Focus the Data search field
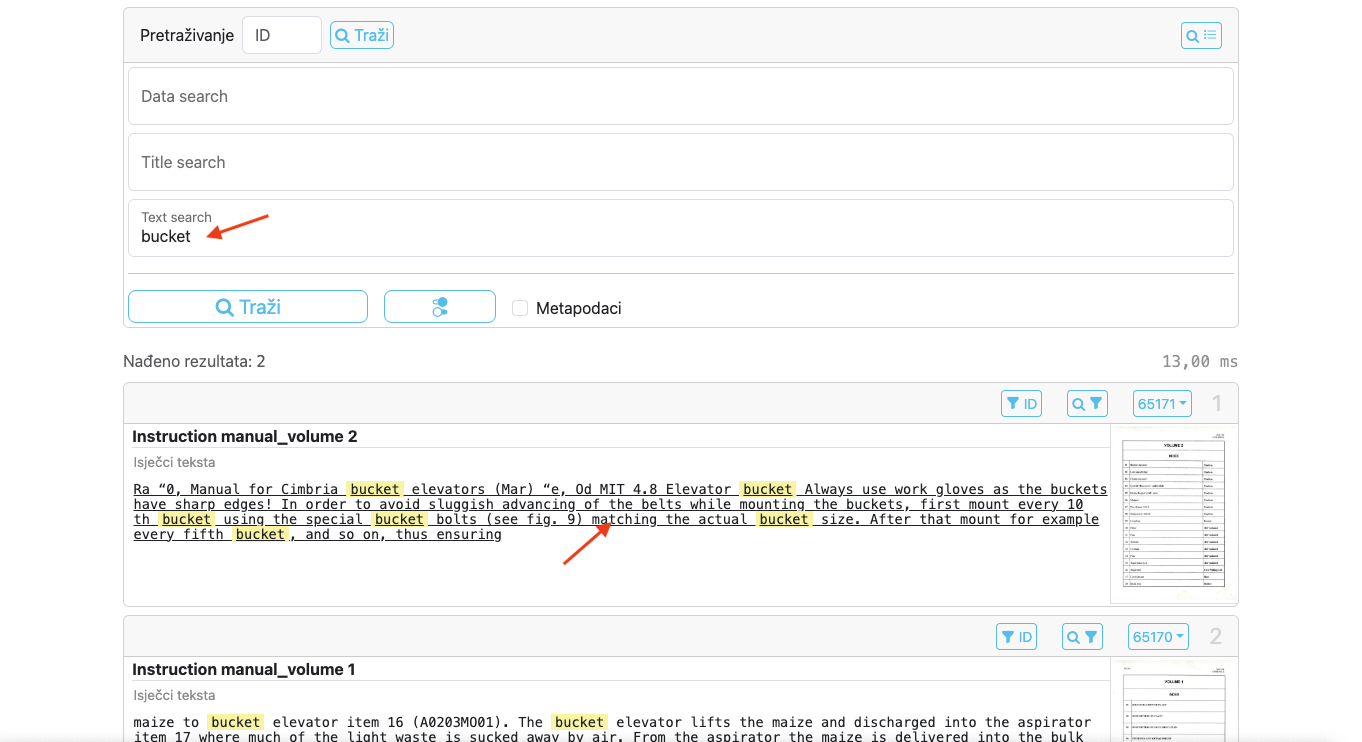The image size is (1362, 742). click(x=681, y=96)
